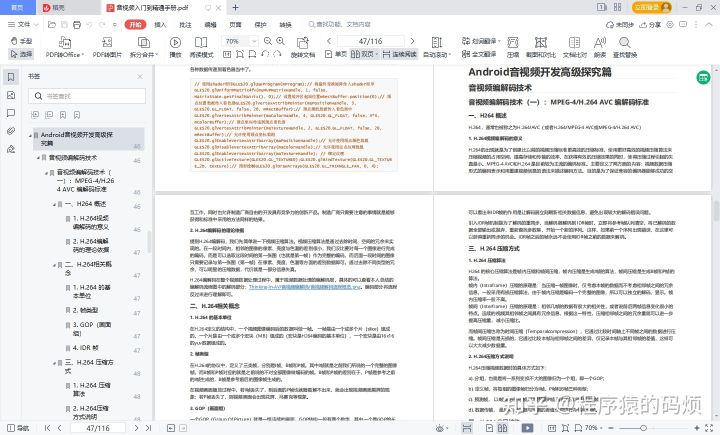Enter Reading mode
The width and height of the screenshot is (720, 435).
pos(201,47)
